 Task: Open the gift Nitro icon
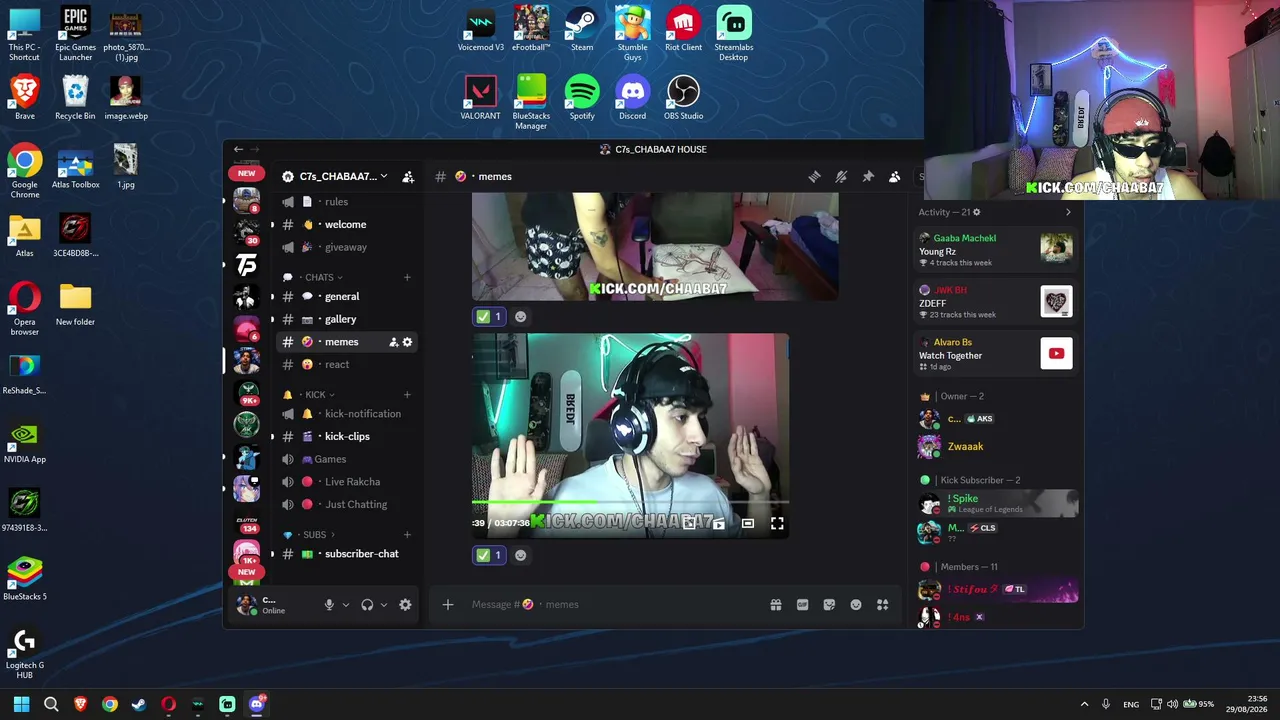tap(775, 605)
